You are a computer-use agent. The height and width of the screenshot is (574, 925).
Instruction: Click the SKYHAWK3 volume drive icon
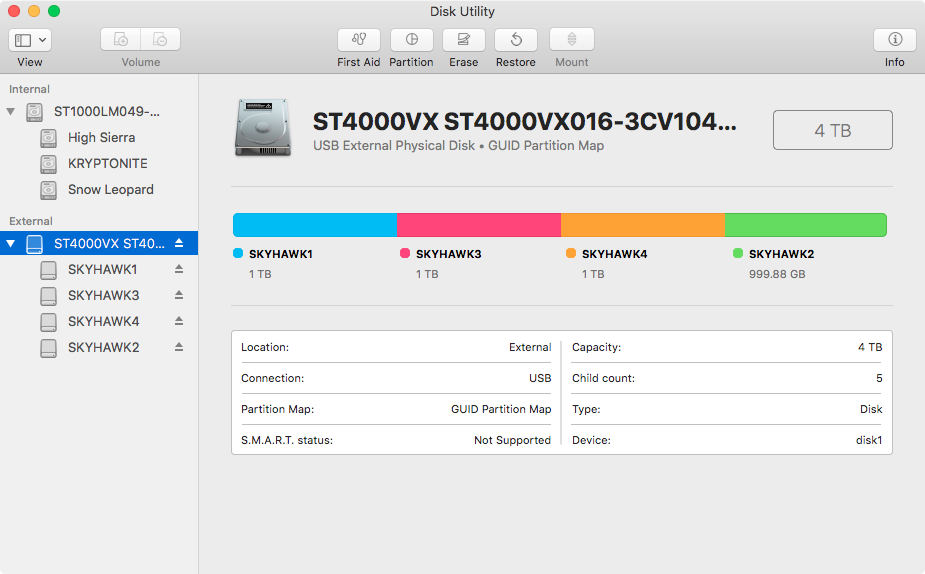click(x=48, y=296)
